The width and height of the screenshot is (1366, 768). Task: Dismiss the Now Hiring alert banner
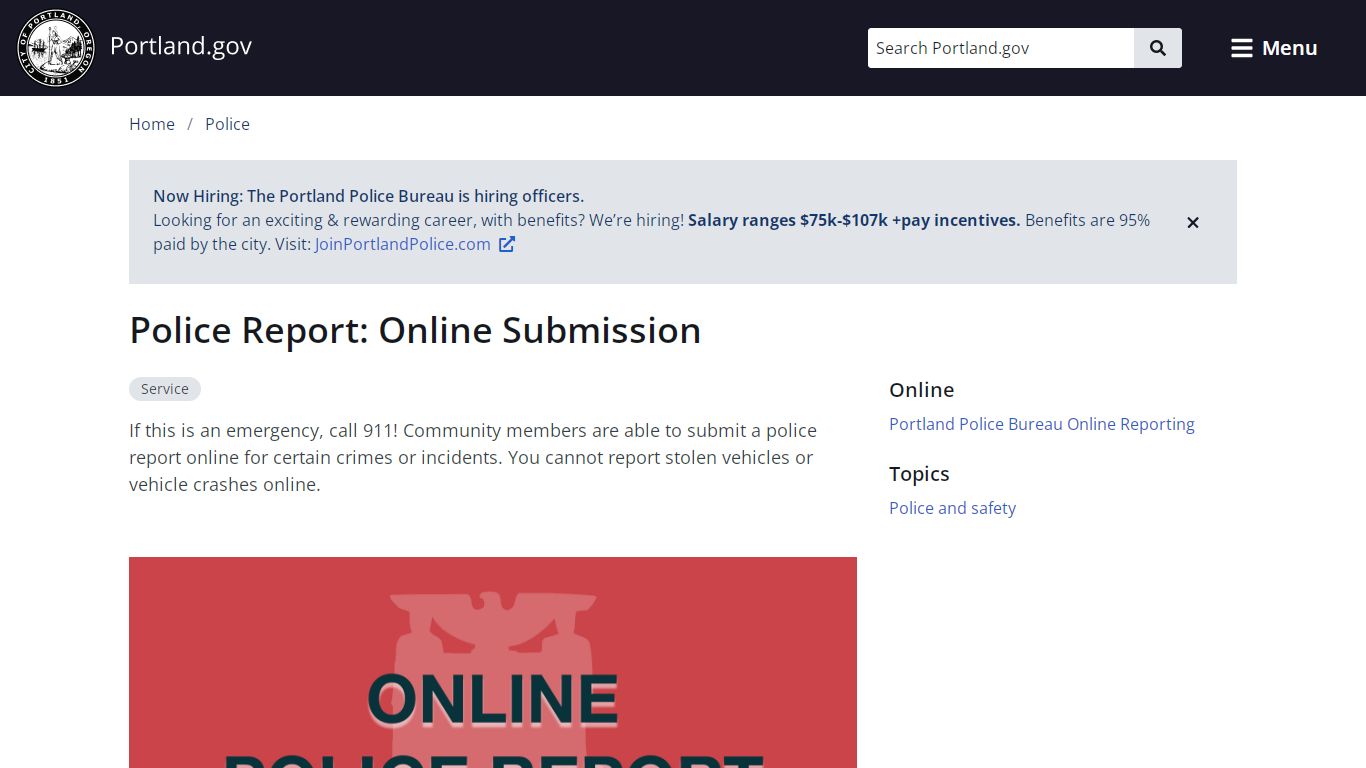pyautogui.click(x=1193, y=222)
